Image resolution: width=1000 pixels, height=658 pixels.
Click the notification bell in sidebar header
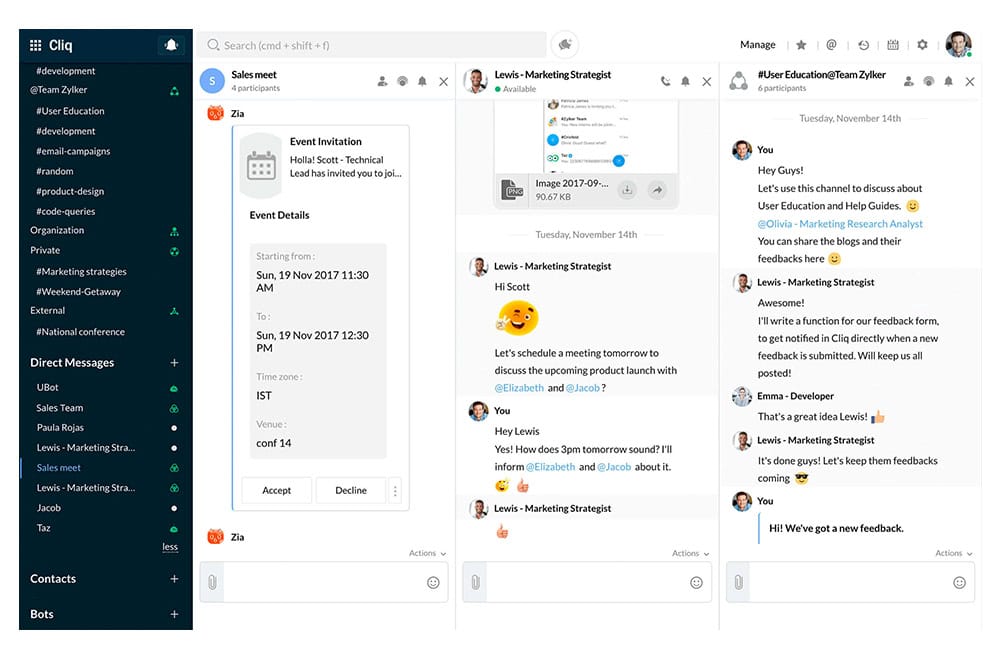[x=171, y=45]
